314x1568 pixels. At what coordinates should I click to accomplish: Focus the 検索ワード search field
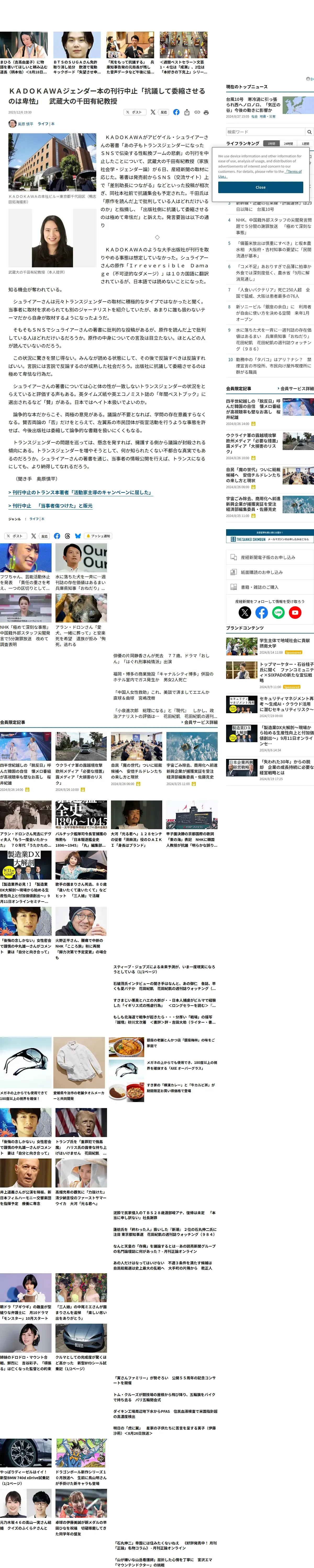(x=265, y=131)
